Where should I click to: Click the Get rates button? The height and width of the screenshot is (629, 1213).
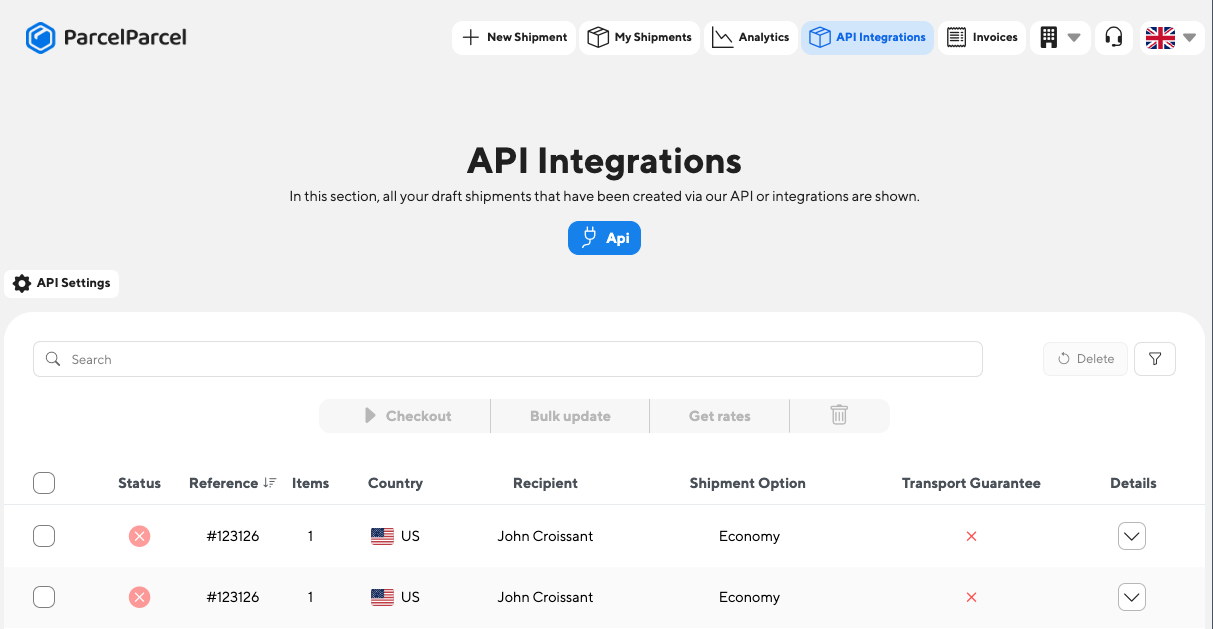tap(719, 416)
